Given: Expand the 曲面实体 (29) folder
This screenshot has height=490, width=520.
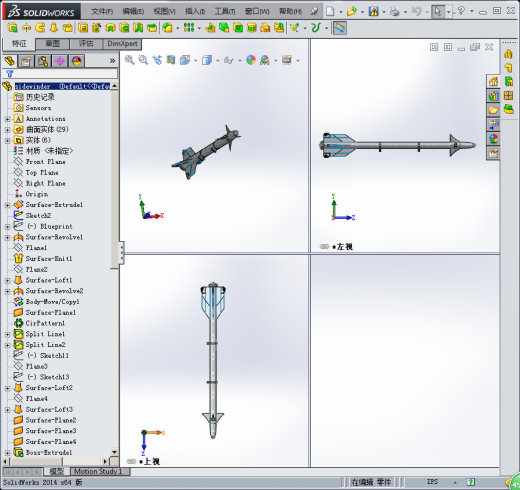Looking at the screenshot, I should point(7,129).
